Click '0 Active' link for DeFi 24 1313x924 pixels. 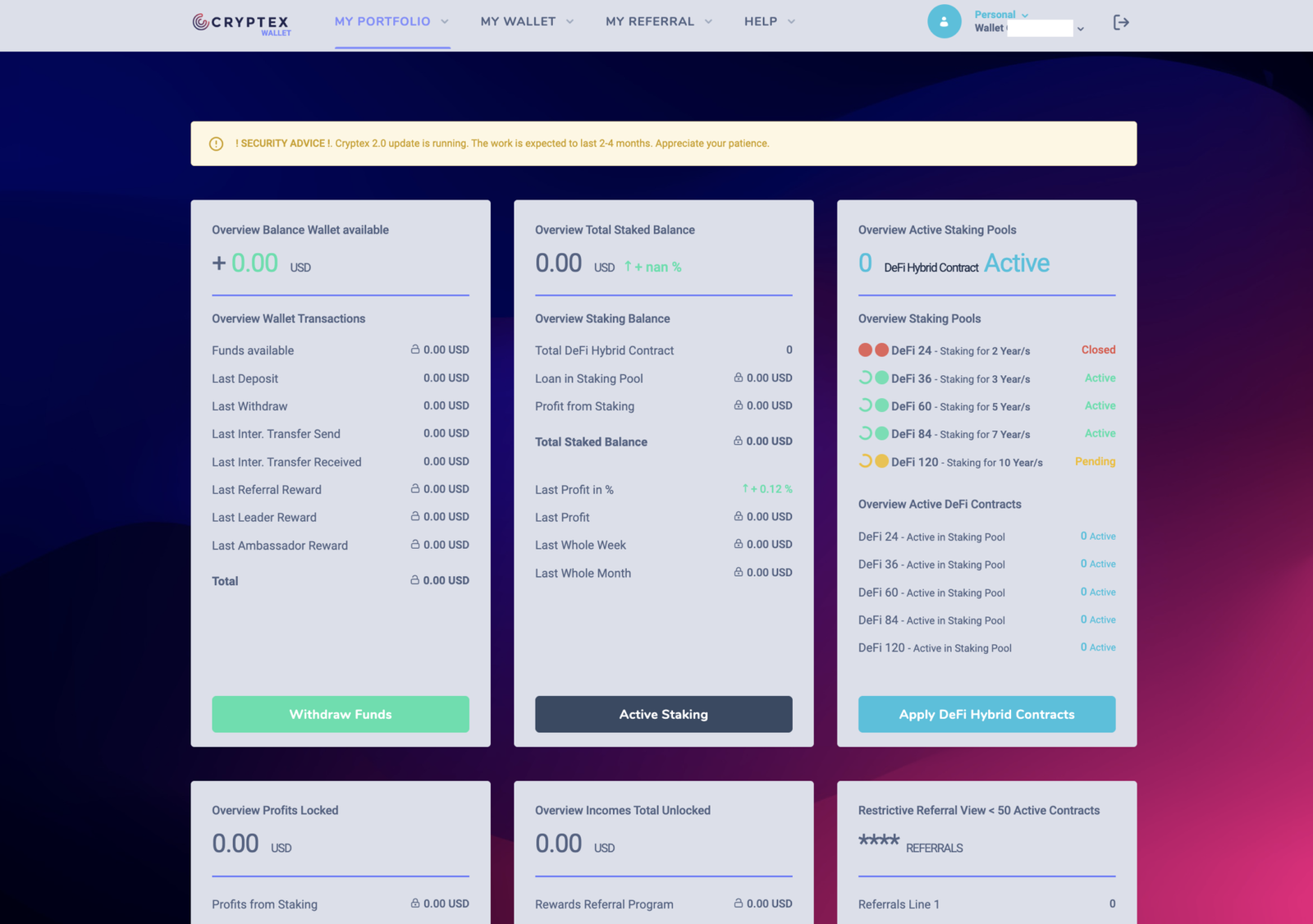click(x=1098, y=536)
